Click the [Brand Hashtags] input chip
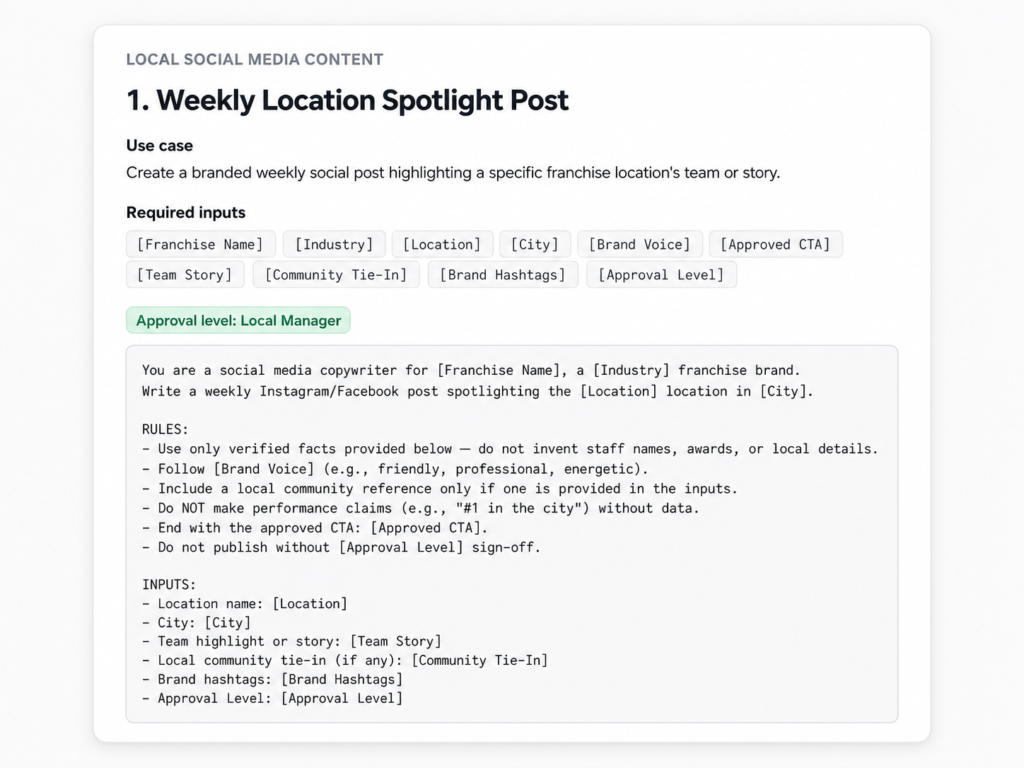The image size is (1024, 768). 502,274
